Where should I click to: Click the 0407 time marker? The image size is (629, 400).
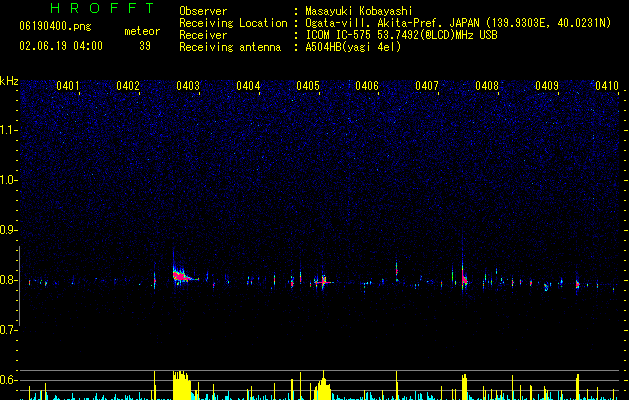tap(427, 86)
